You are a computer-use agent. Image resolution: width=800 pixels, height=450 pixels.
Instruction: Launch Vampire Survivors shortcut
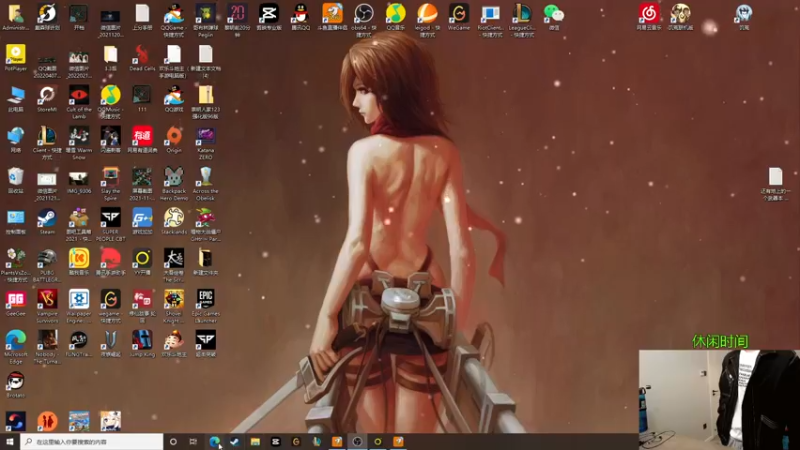[x=47, y=307]
